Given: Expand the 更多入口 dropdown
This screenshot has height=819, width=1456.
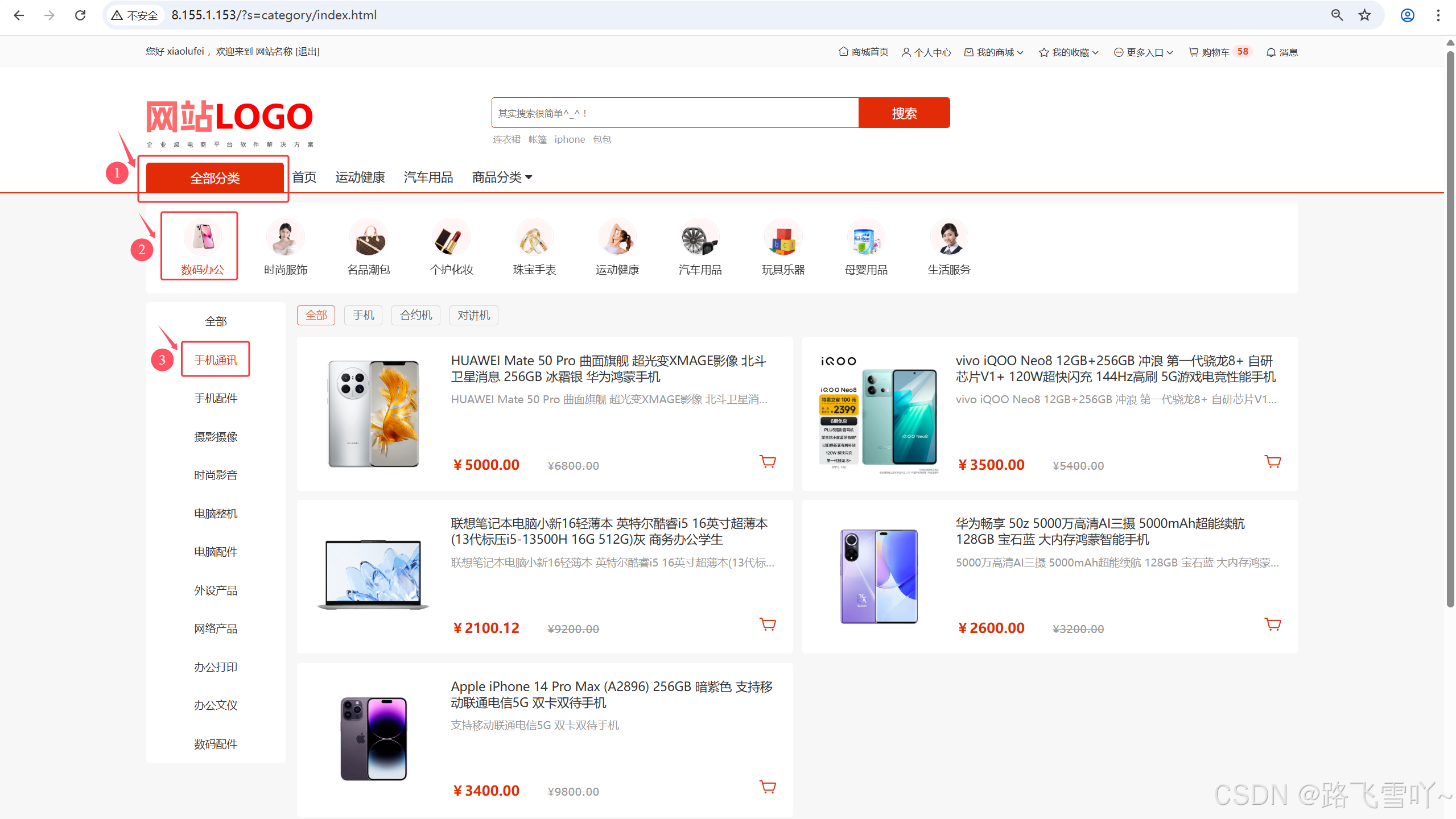Looking at the screenshot, I should click(x=1144, y=52).
